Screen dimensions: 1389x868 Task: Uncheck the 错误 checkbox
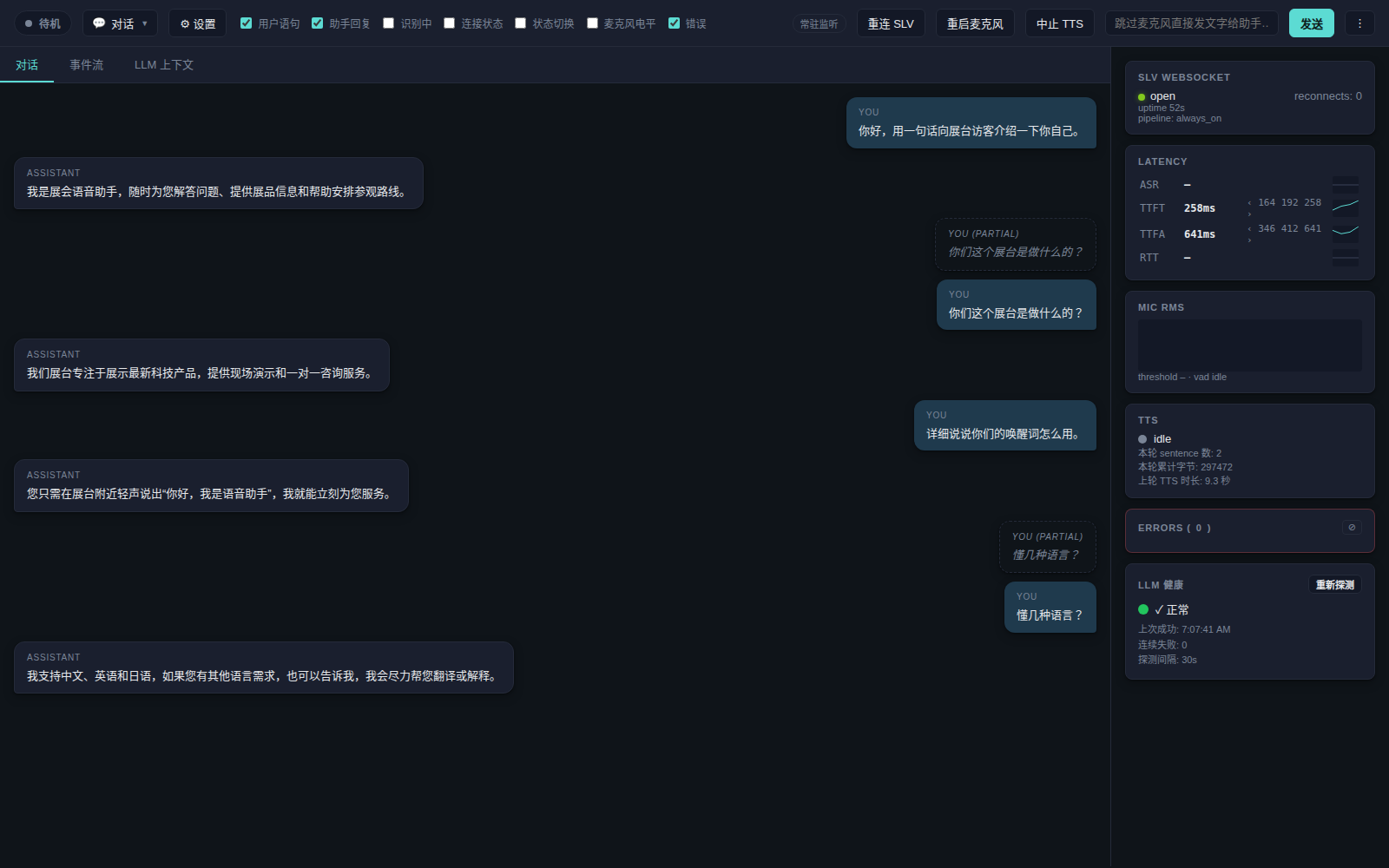click(674, 23)
